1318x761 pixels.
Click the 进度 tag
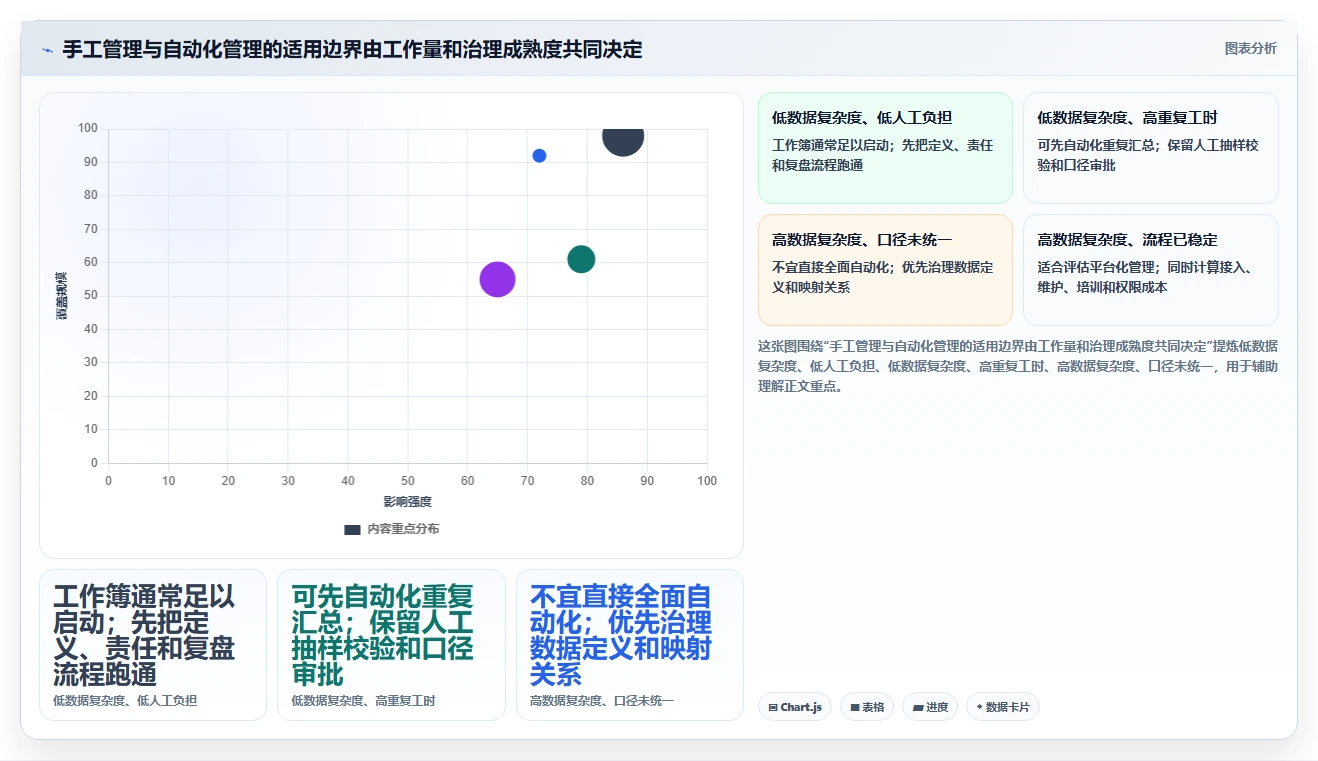click(930, 707)
